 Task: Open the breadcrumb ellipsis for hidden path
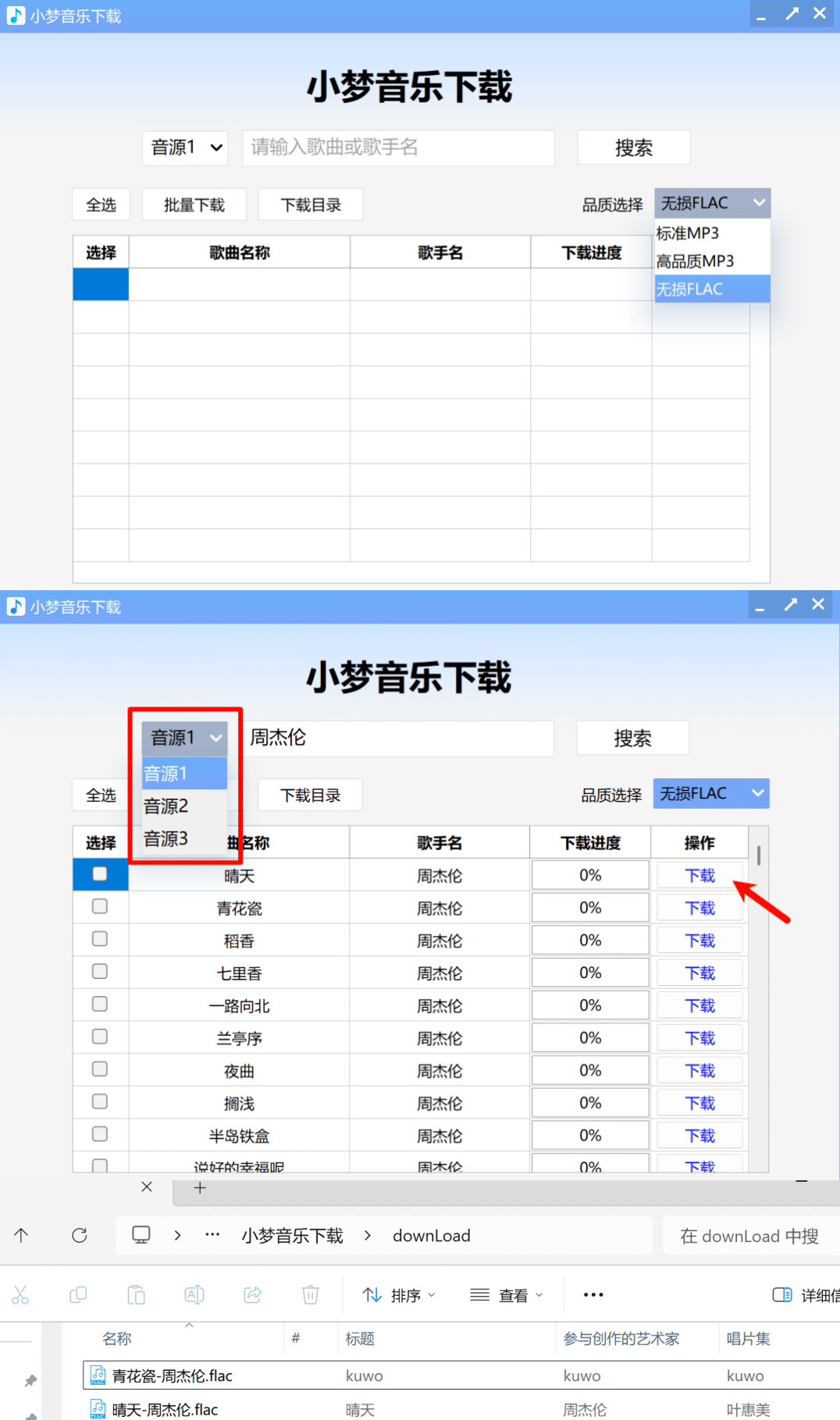click(x=212, y=1235)
